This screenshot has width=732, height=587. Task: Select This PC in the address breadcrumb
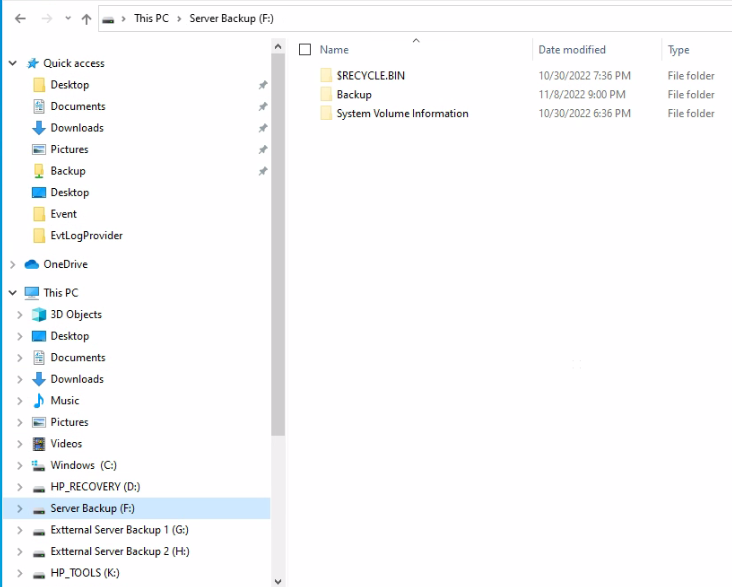point(151,18)
